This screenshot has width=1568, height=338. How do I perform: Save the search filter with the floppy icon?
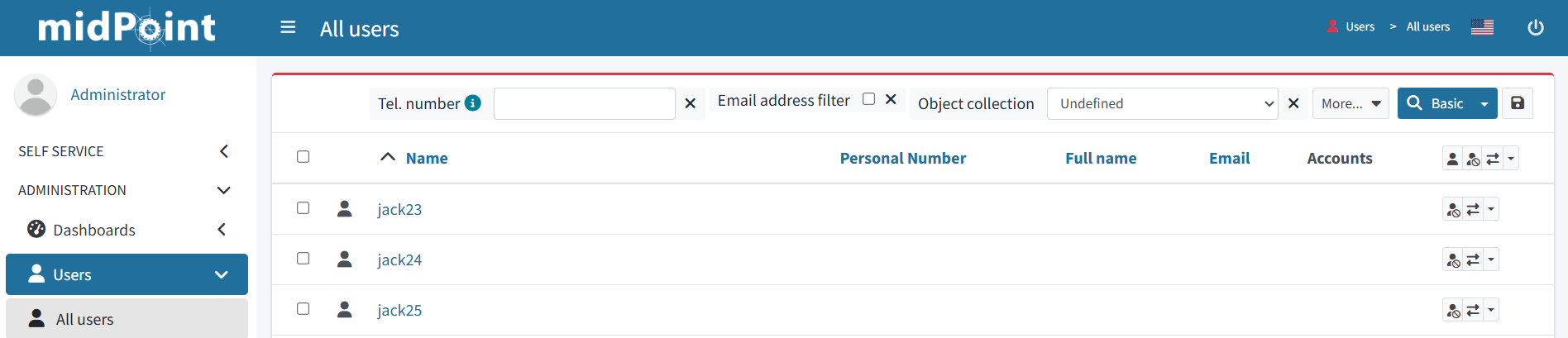click(x=1518, y=103)
